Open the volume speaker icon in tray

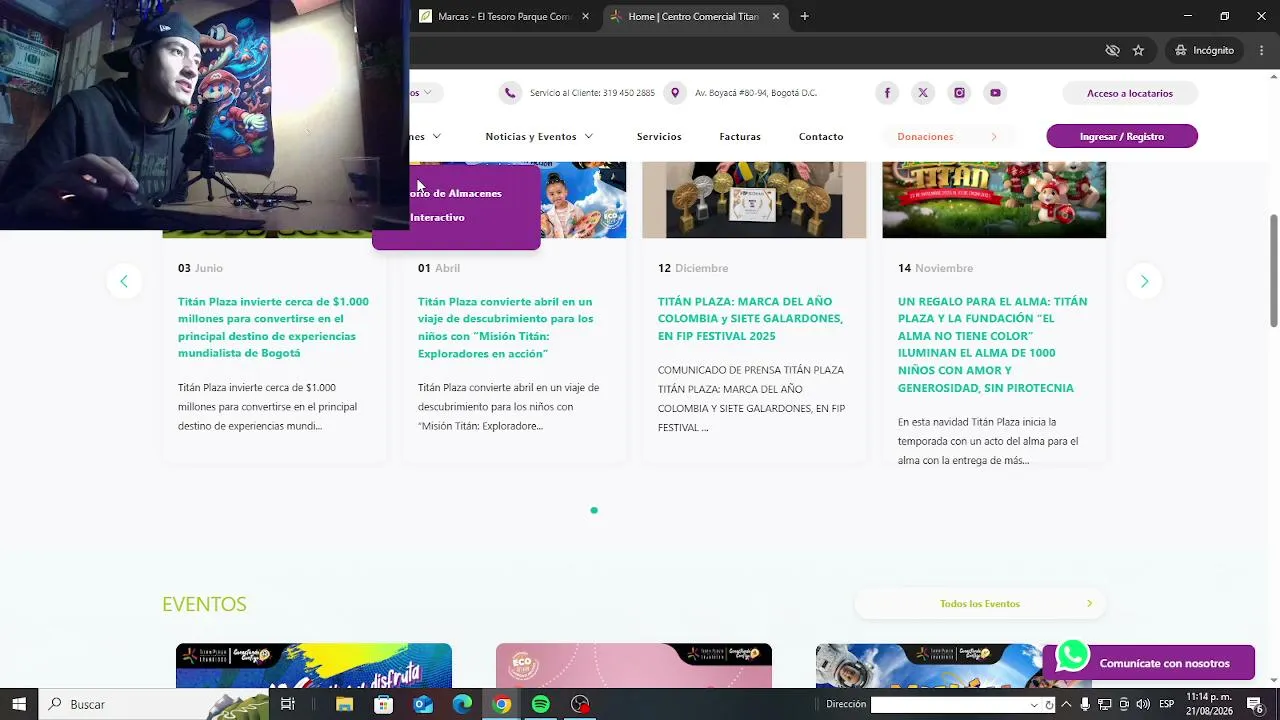point(1143,704)
